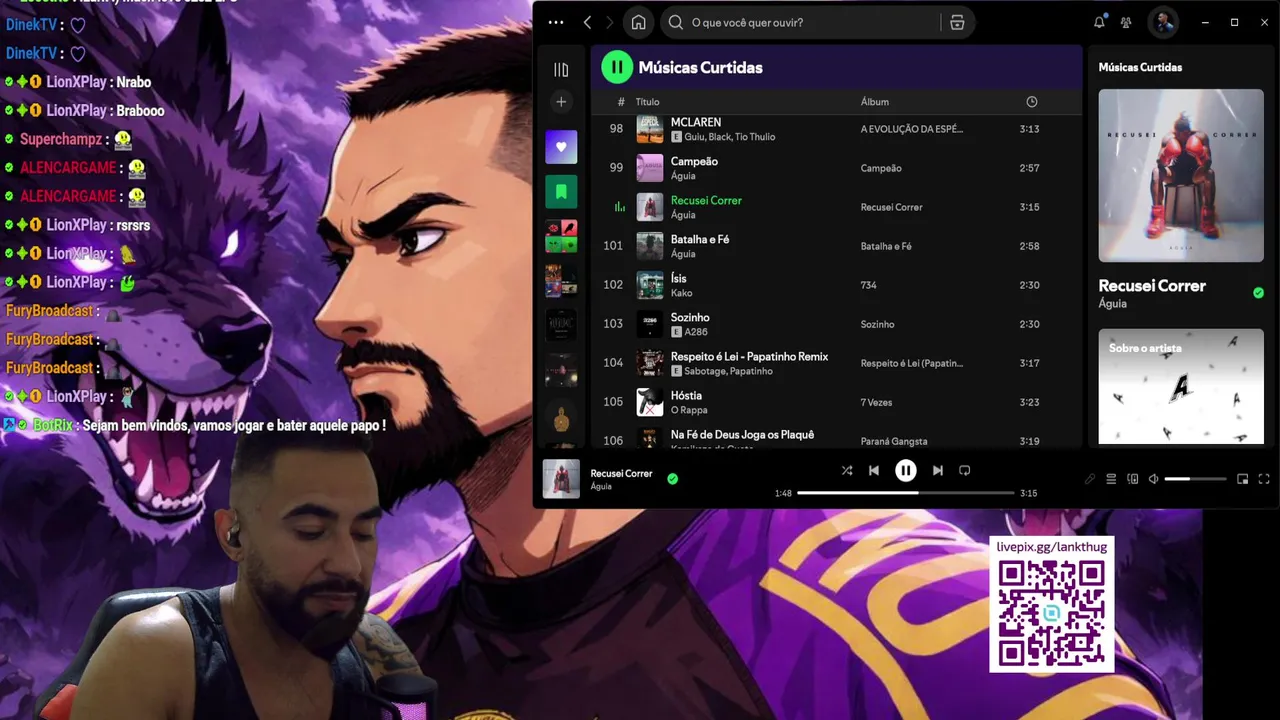Screen dimensions: 1280x720
Task: Enter full screen player
Action: click(1264, 479)
